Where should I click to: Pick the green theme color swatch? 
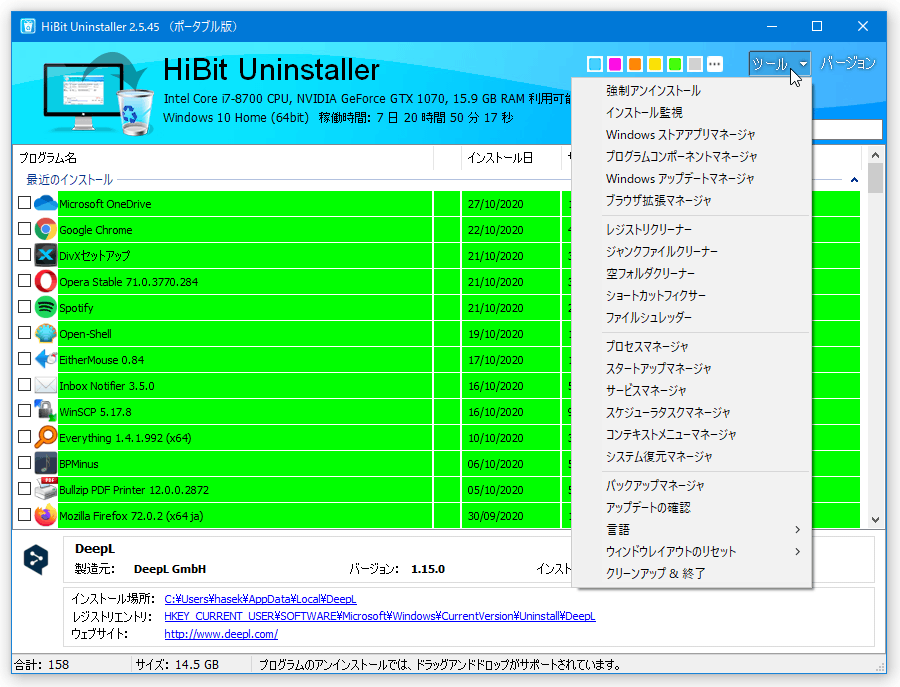[x=675, y=64]
